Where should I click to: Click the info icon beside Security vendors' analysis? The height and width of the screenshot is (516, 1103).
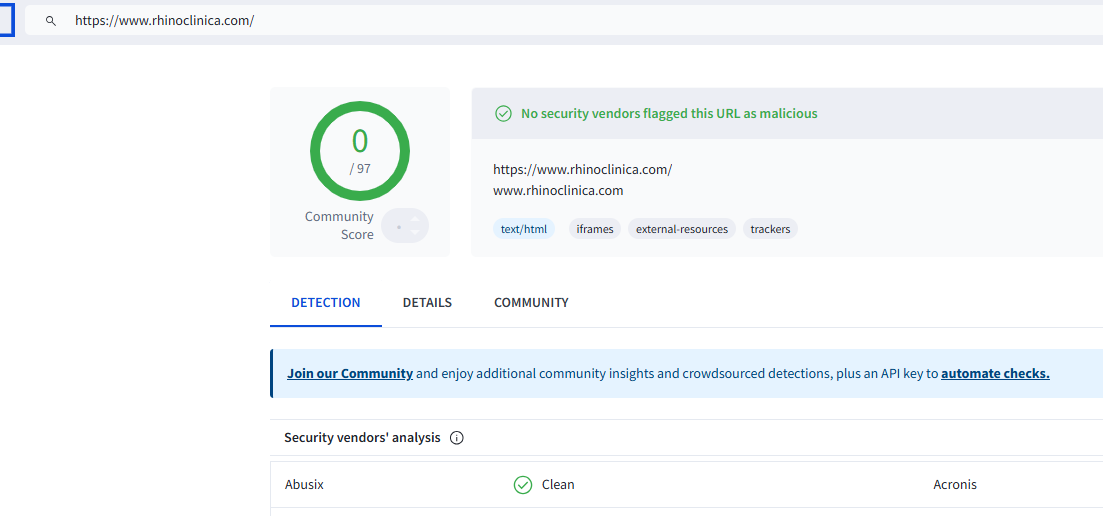457,438
